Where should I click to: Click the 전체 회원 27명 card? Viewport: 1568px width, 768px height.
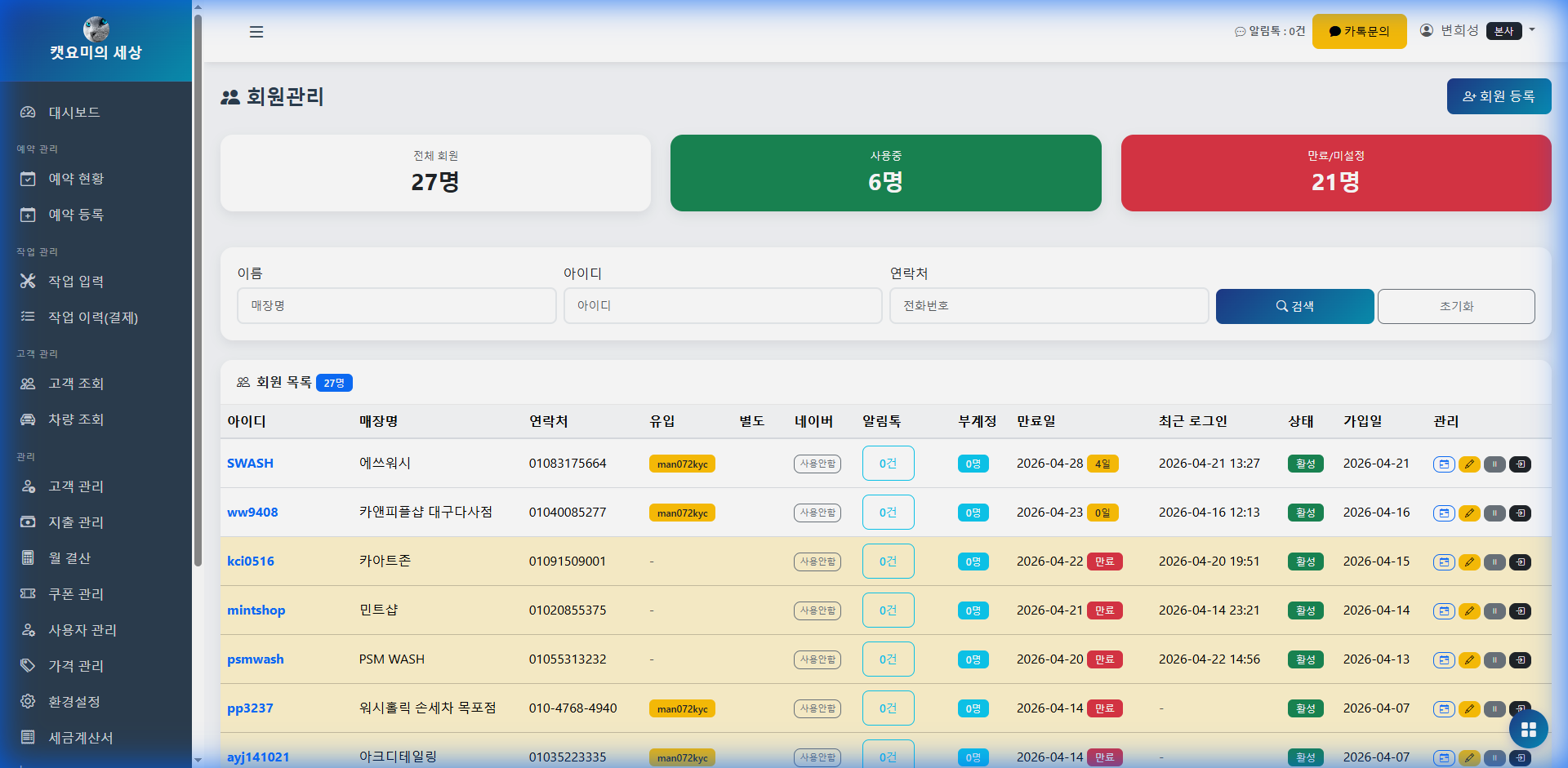point(435,173)
